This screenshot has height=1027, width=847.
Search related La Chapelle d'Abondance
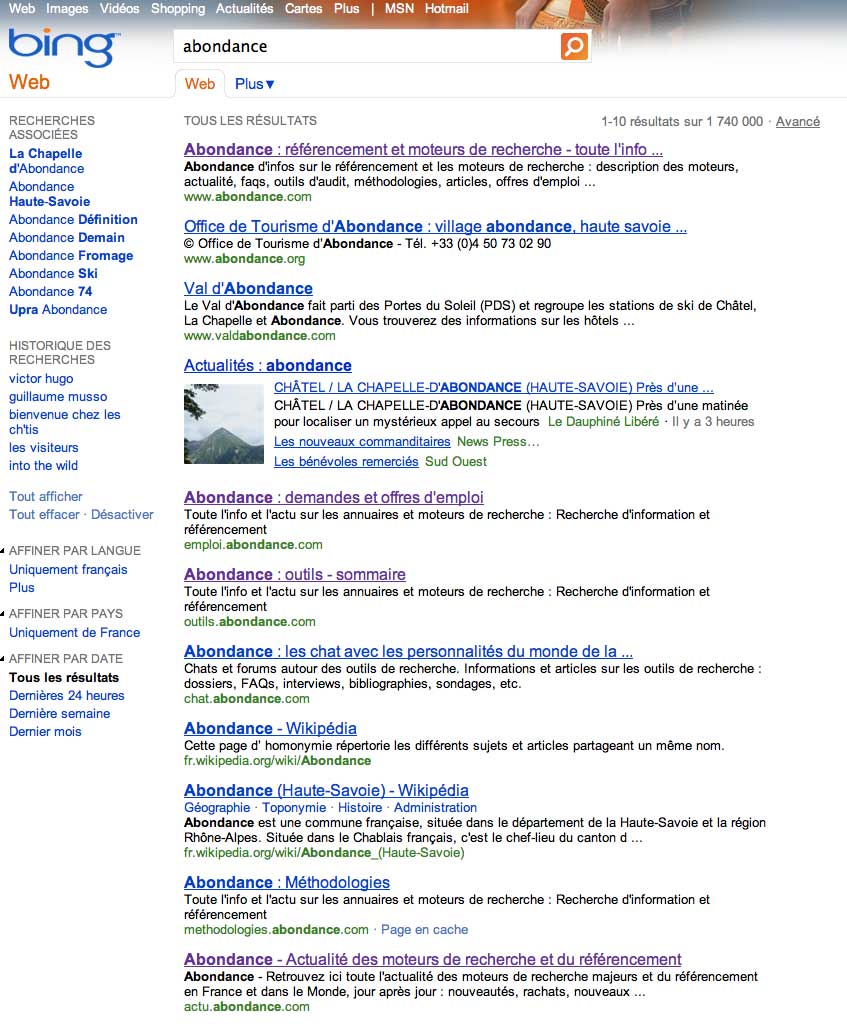pos(47,161)
